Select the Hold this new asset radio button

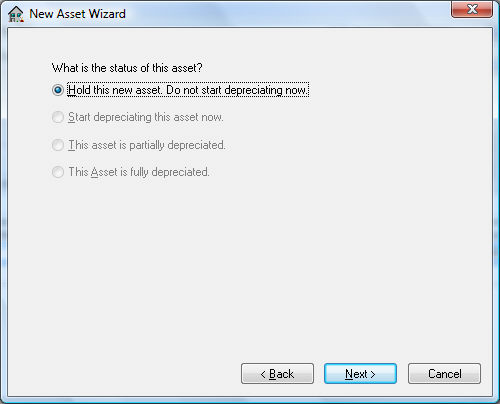point(58,90)
